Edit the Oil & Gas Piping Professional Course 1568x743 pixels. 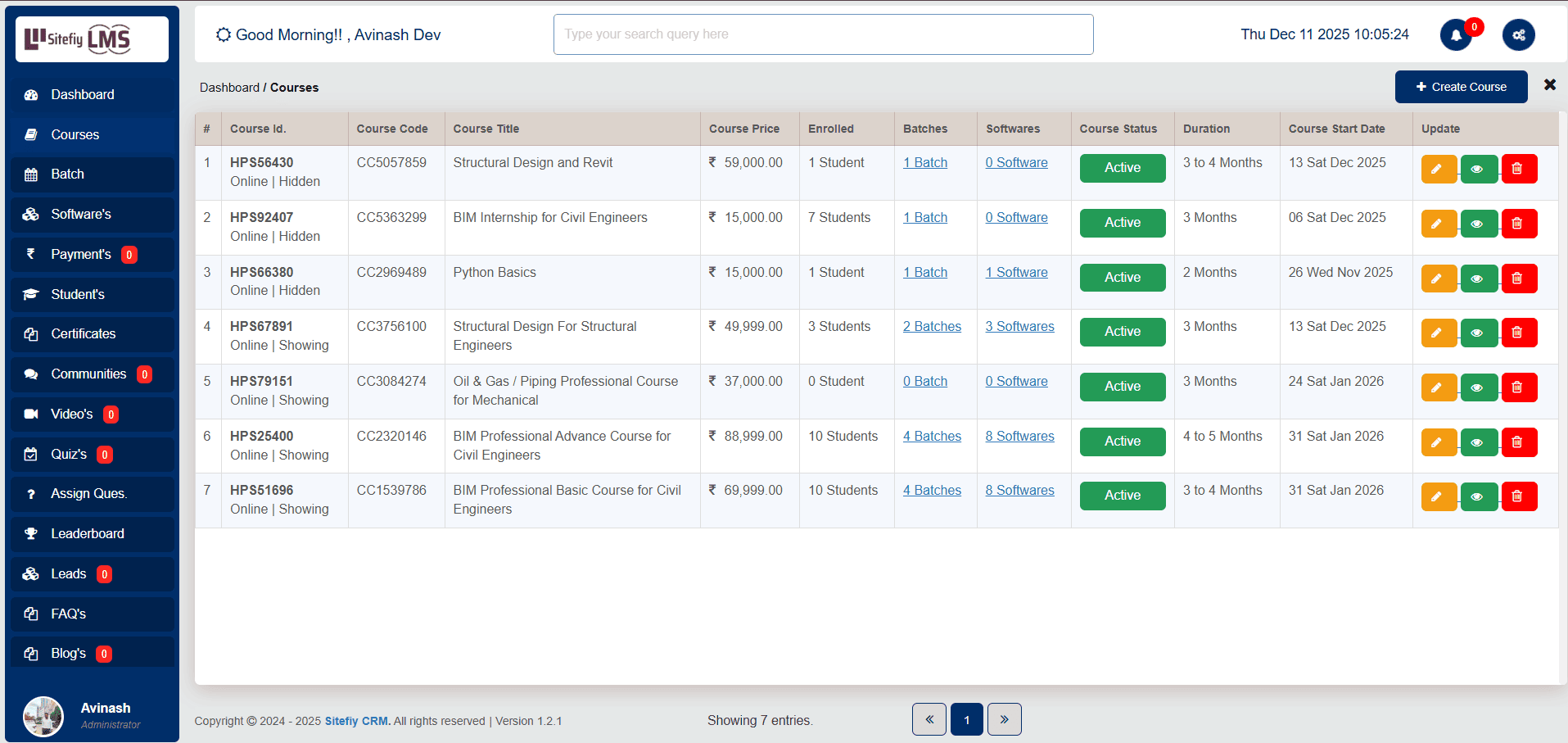click(x=1438, y=387)
